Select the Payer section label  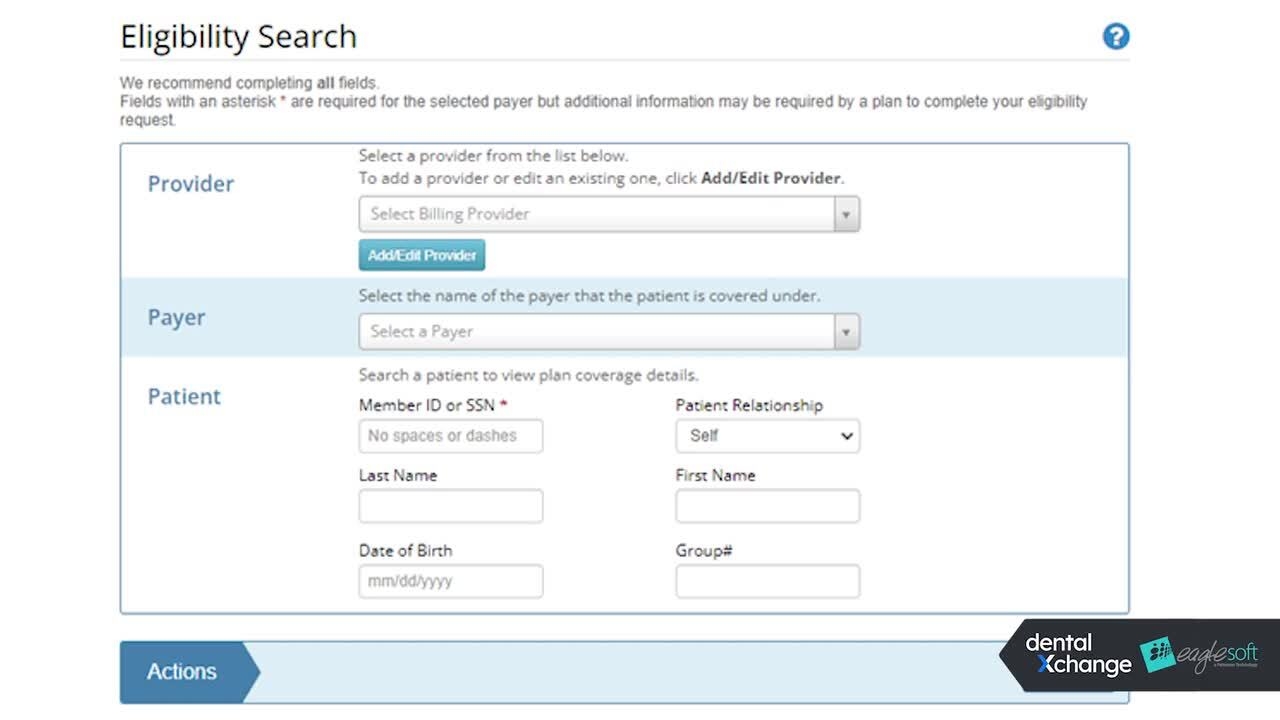176,317
